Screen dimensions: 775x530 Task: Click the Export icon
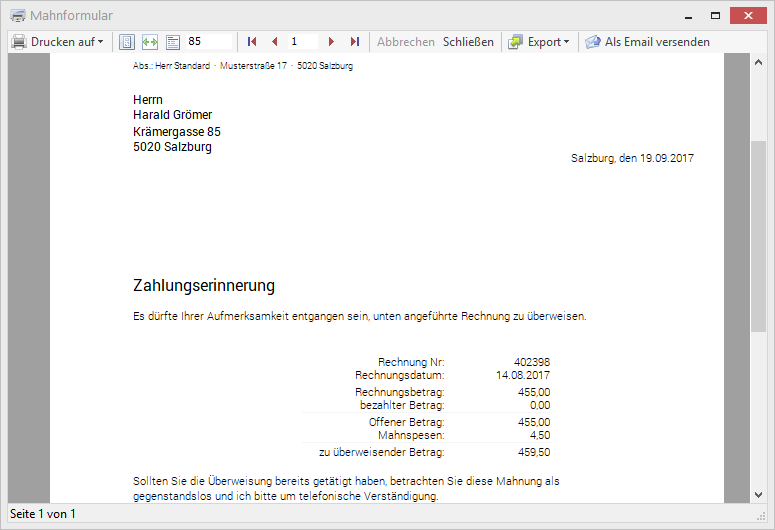coord(515,42)
